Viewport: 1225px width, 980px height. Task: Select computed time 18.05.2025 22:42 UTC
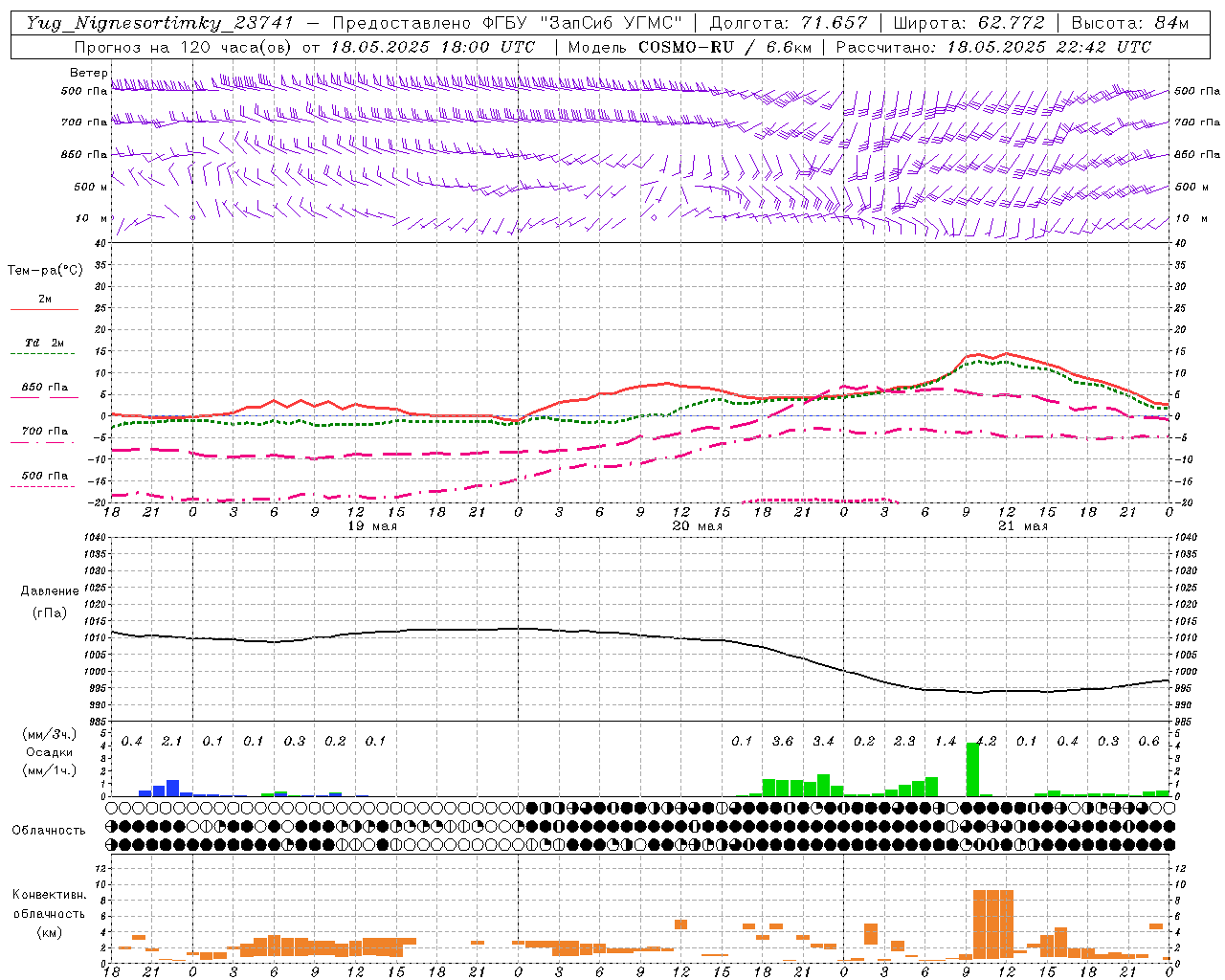click(1049, 47)
